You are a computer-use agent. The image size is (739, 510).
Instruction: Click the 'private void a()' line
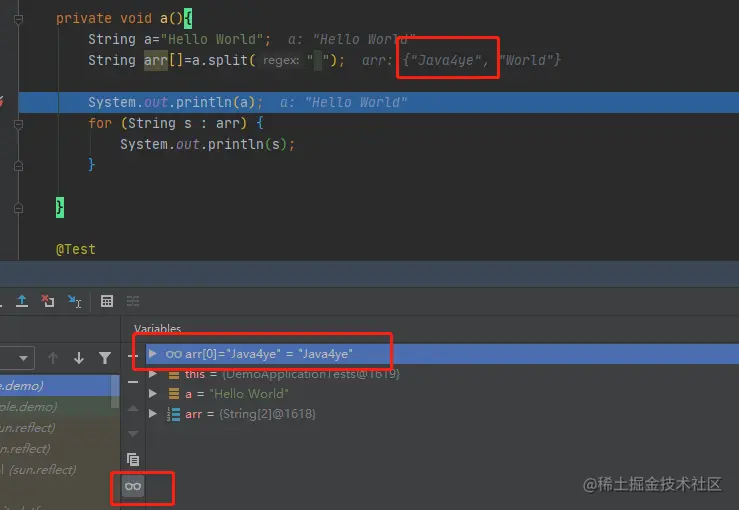124,18
